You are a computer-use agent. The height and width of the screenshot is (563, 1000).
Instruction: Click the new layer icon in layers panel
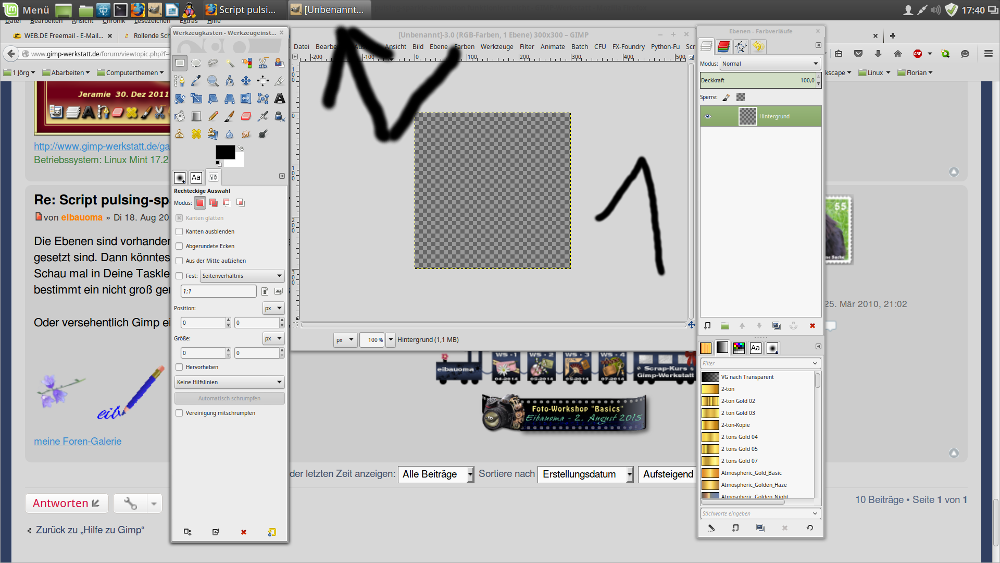[x=707, y=326]
